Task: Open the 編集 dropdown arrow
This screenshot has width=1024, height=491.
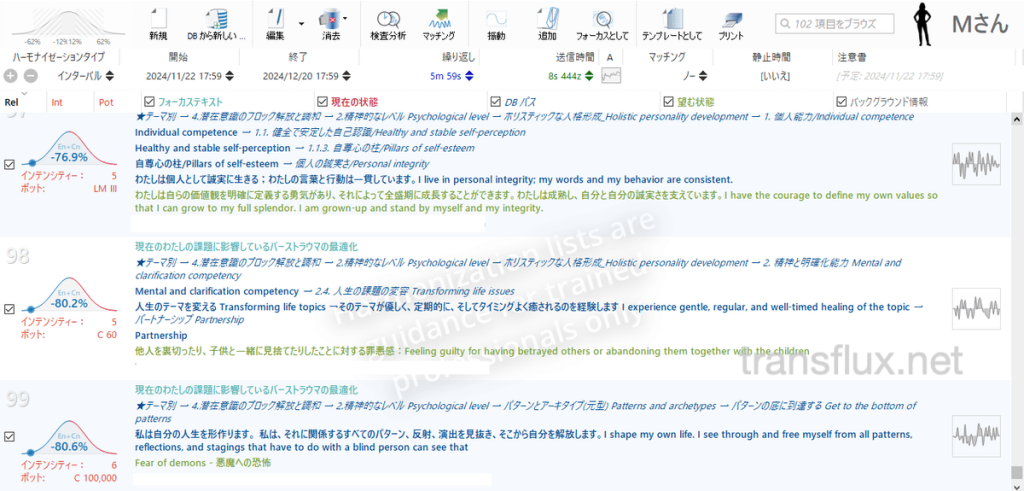Action: point(301,24)
